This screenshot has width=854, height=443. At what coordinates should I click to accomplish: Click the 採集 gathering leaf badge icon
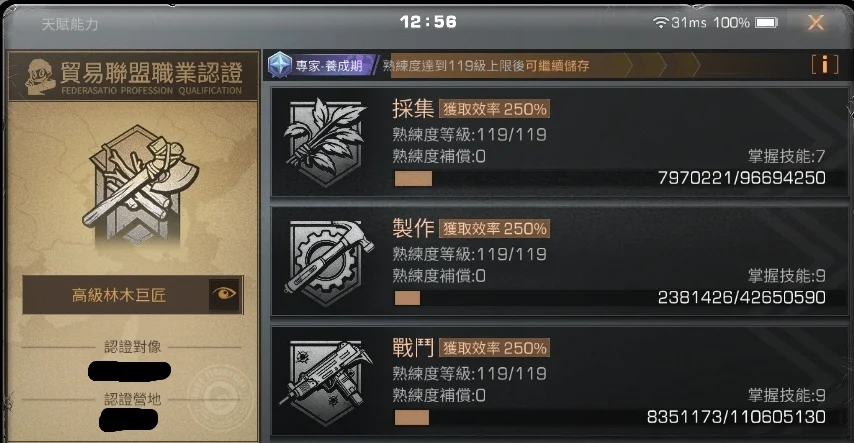tap(325, 141)
